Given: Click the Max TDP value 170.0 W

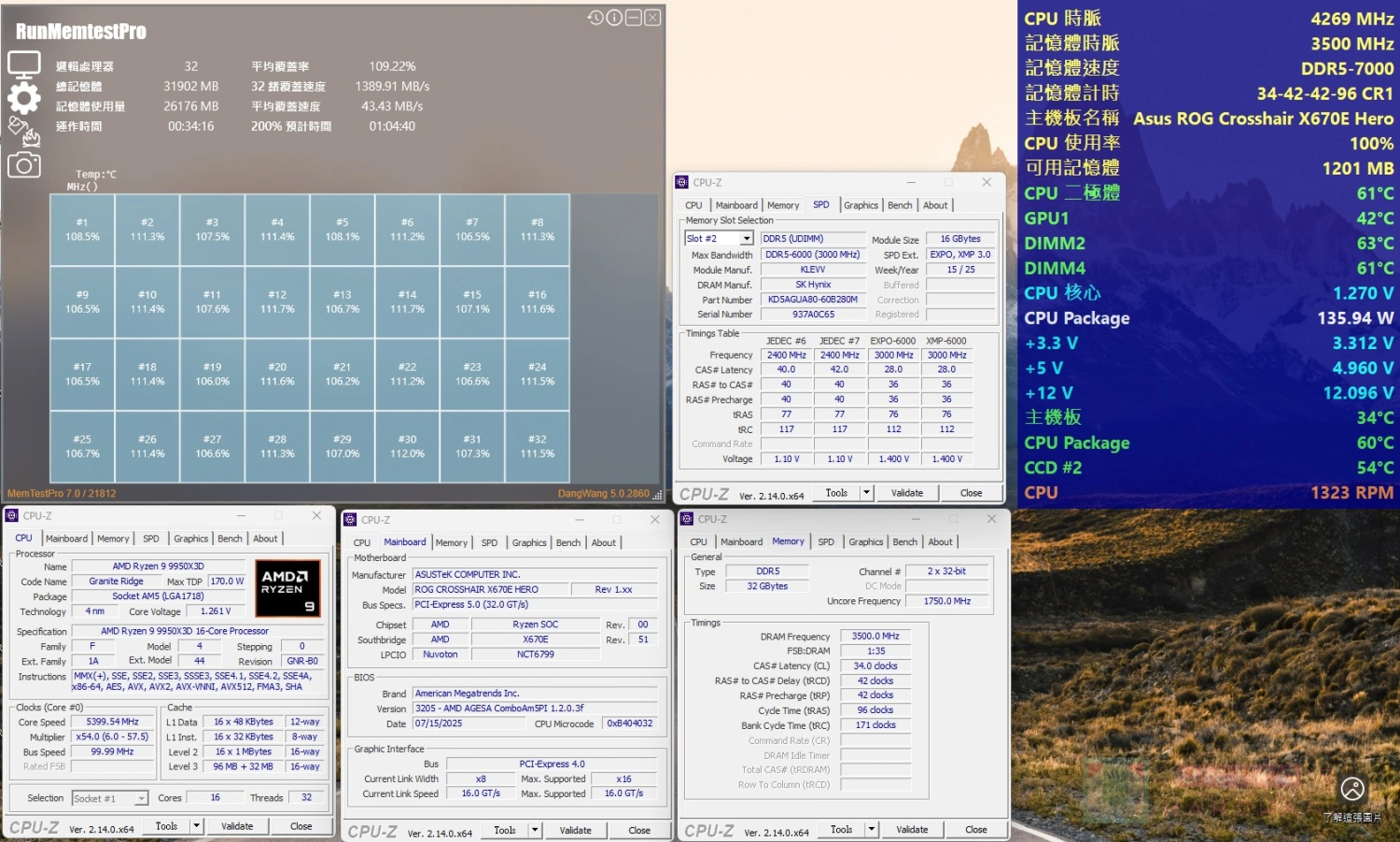Looking at the screenshot, I should click(x=227, y=581).
